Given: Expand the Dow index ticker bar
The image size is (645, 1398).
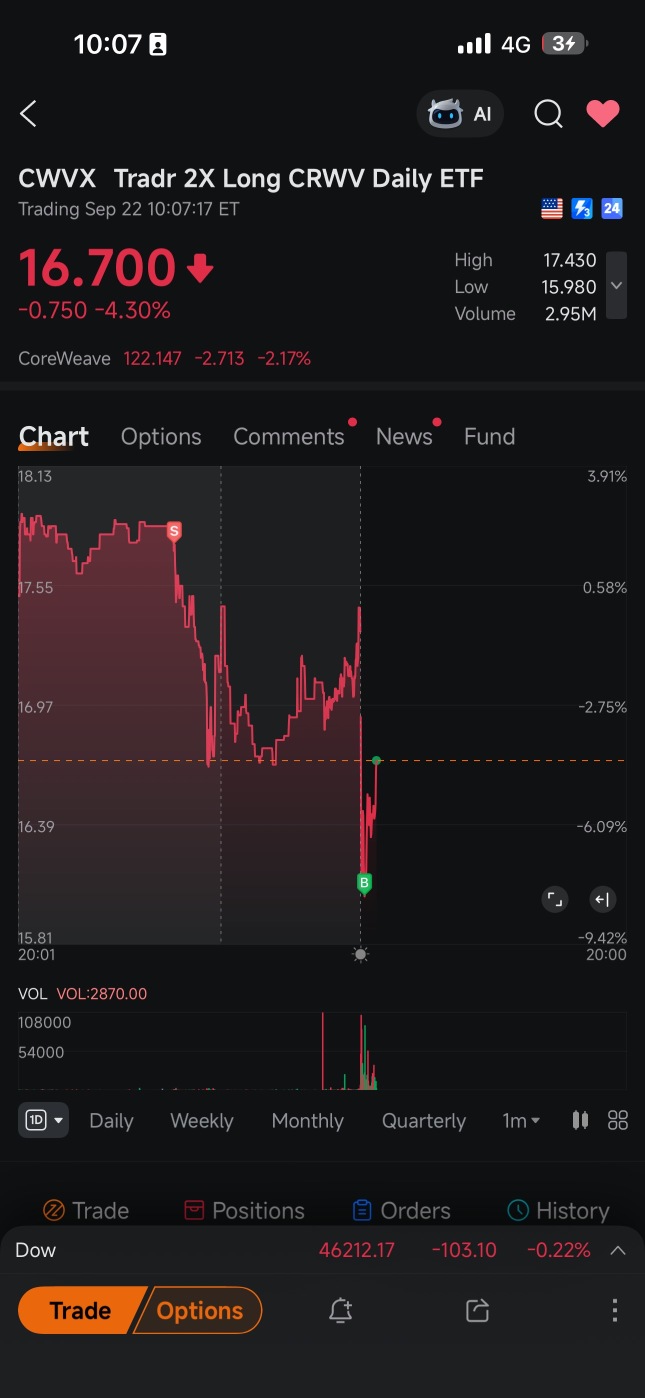Looking at the screenshot, I should coord(618,1250).
